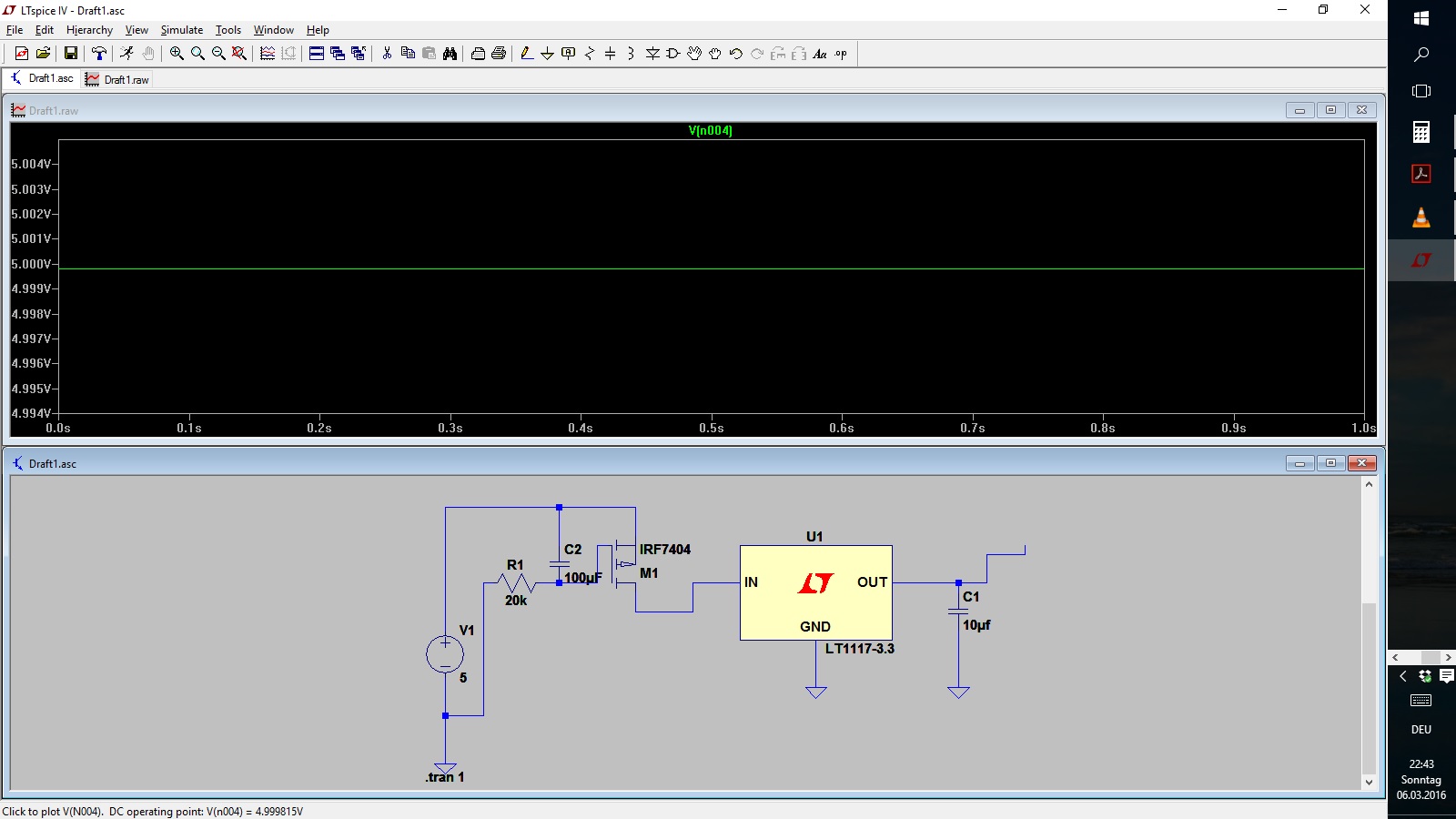Click the Open file toolbar icon
This screenshot has height=819, width=1456.
click(43, 54)
